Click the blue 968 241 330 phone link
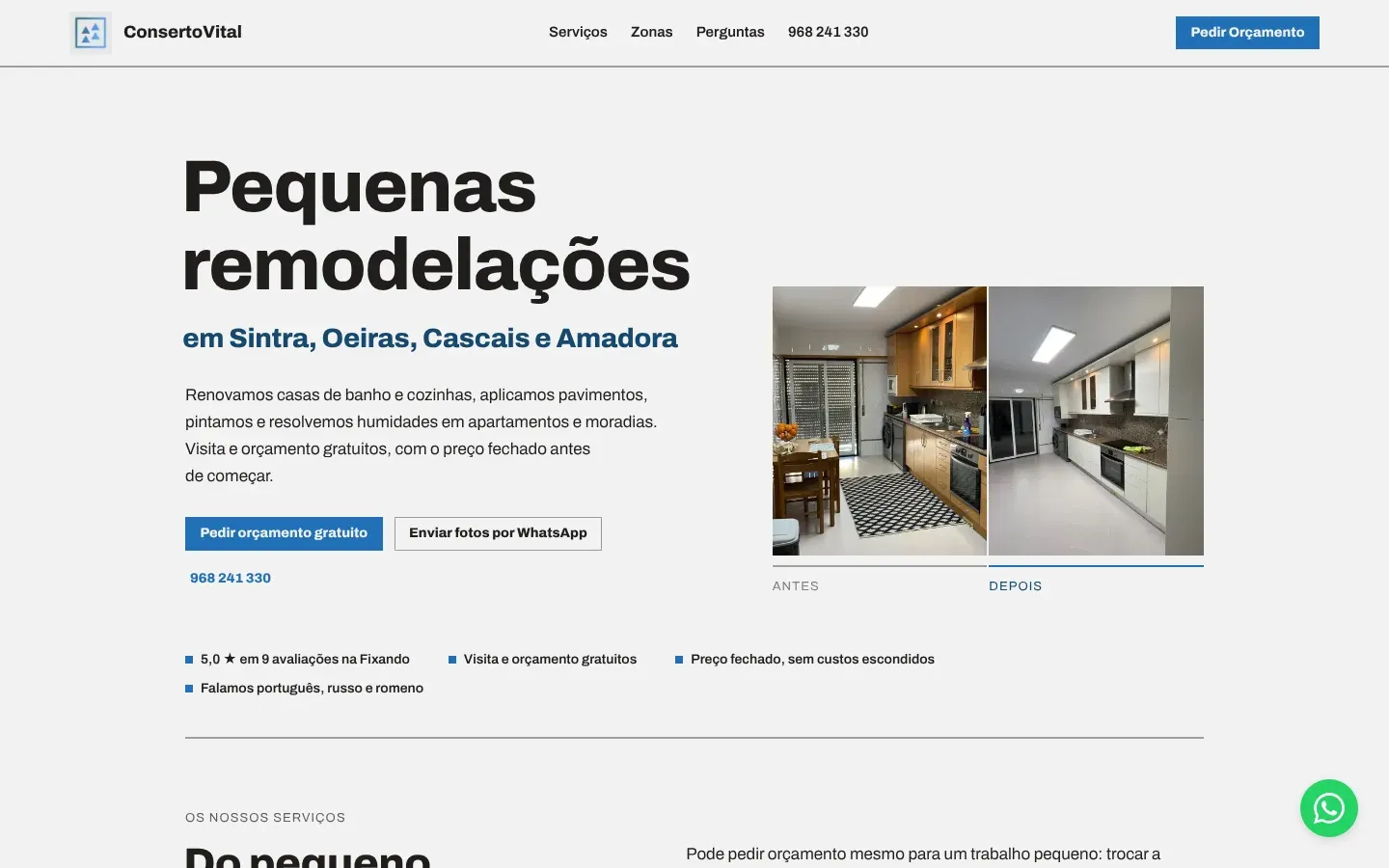1389x868 pixels. point(231,578)
